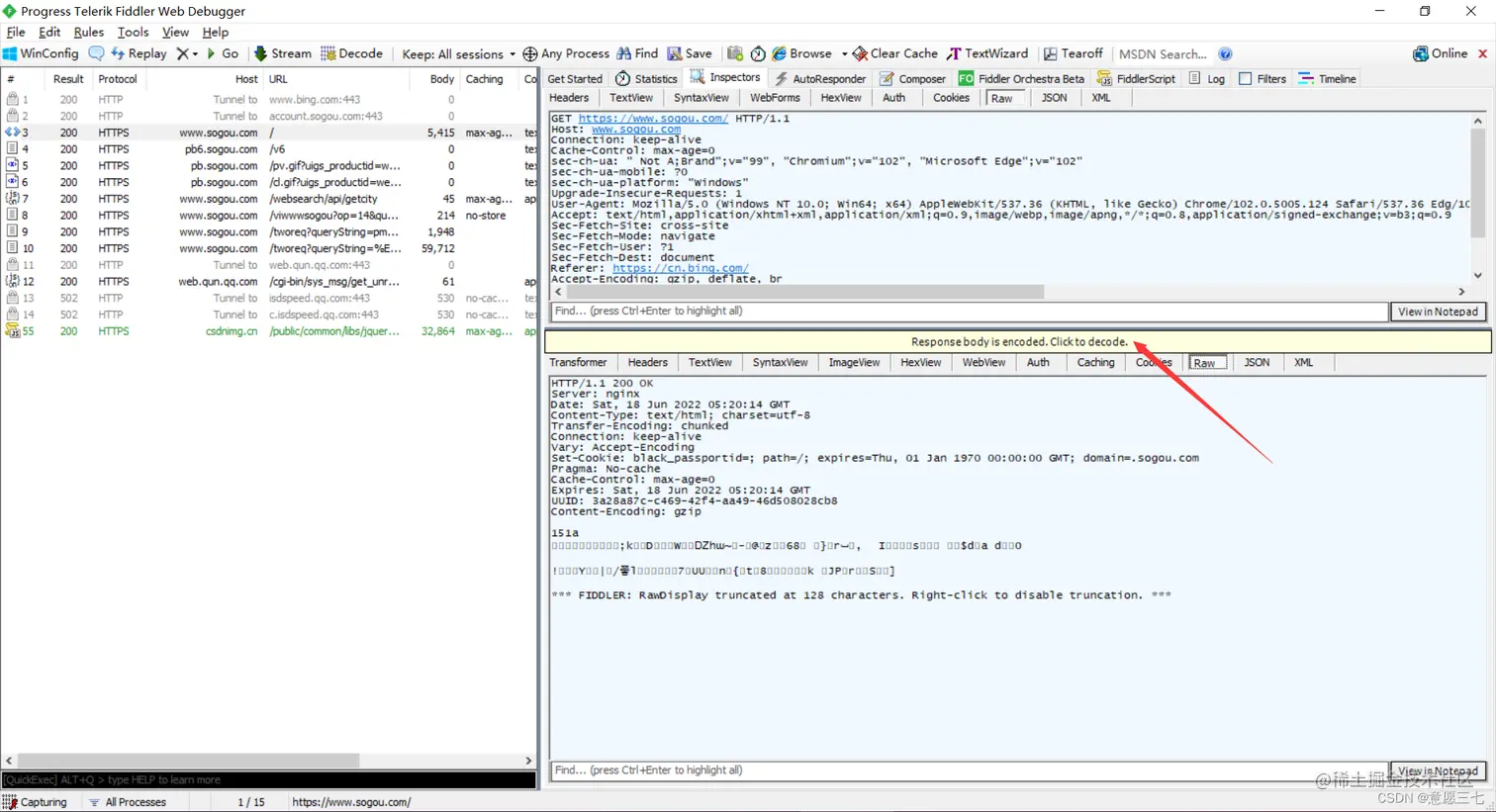
Task: Switch response inspector to the ImageView tab
Action: pos(854,362)
